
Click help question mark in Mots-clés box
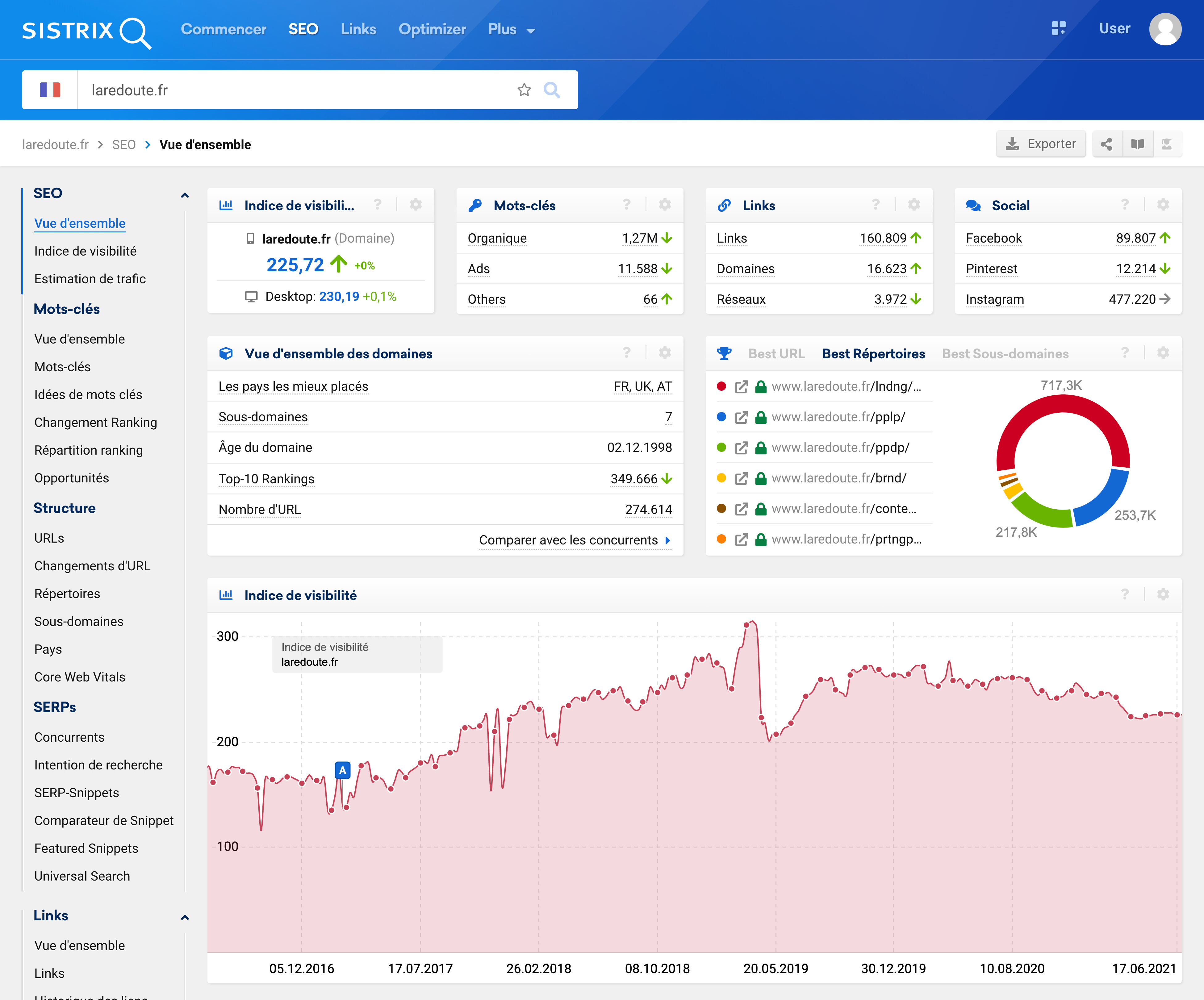click(x=627, y=205)
